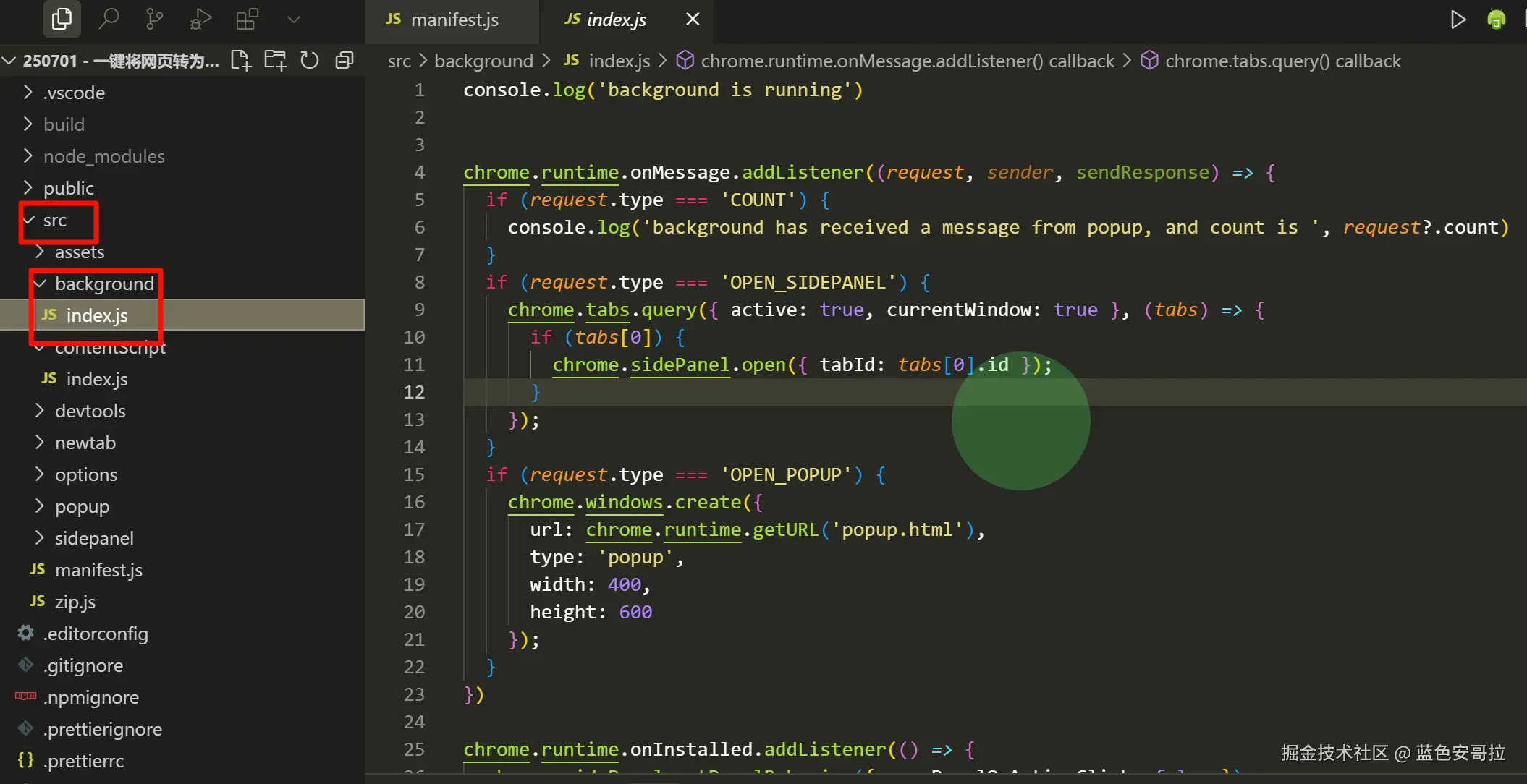The height and width of the screenshot is (784, 1527).
Task: Open the Explorer view icon
Action: (x=62, y=19)
